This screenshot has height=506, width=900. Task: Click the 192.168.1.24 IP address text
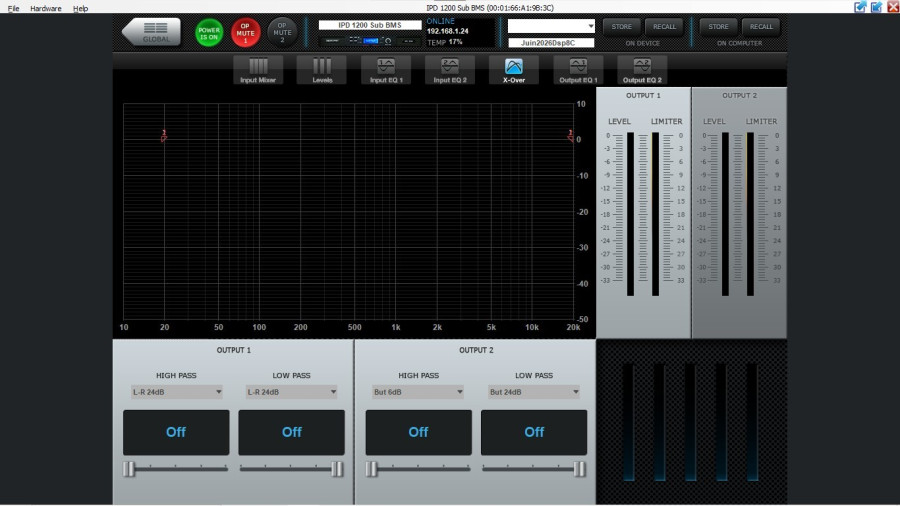pyautogui.click(x=448, y=32)
